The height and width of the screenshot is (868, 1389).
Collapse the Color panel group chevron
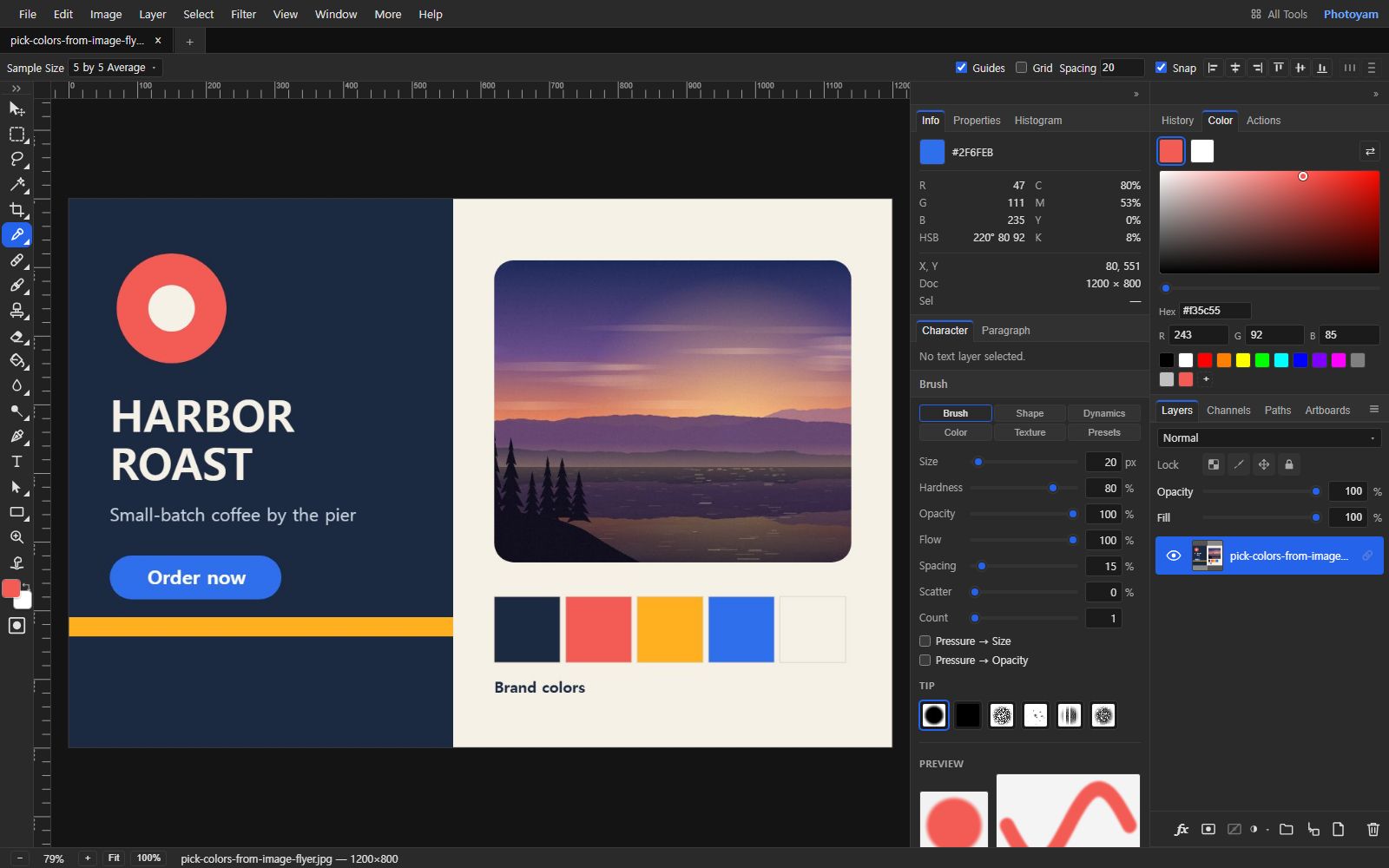1375,94
